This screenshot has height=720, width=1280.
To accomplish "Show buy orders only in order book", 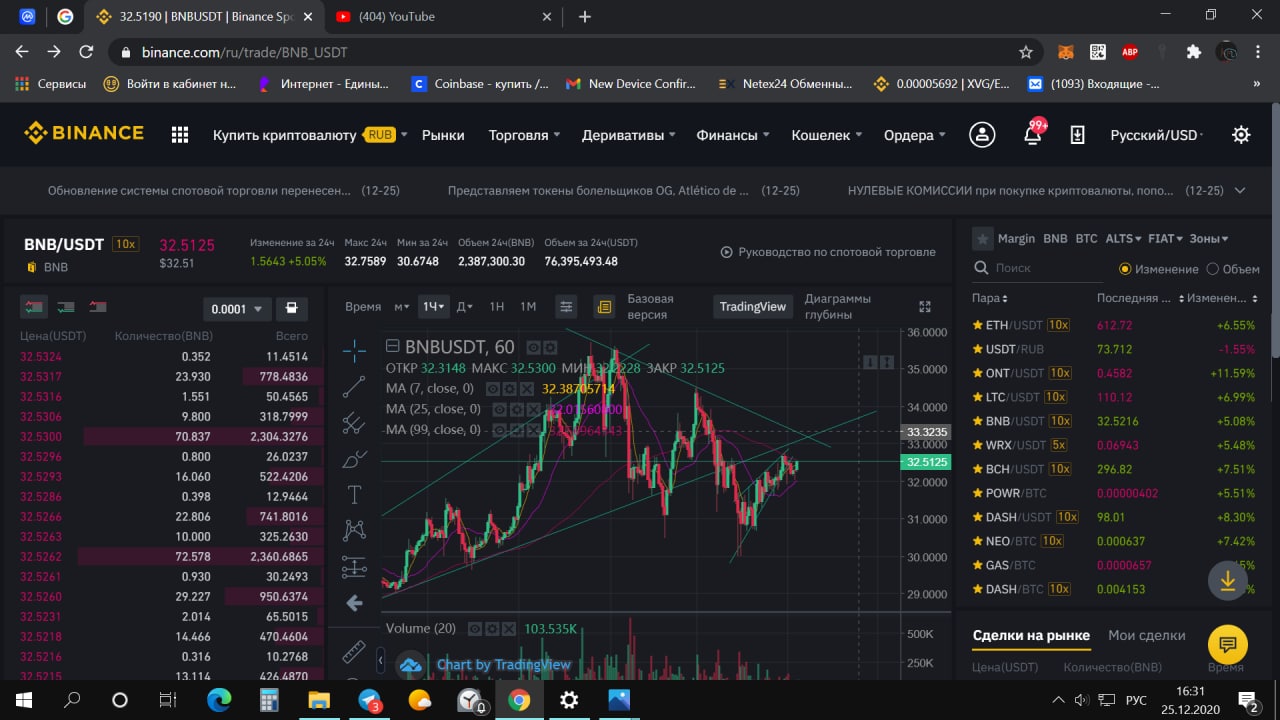I will coord(66,307).
